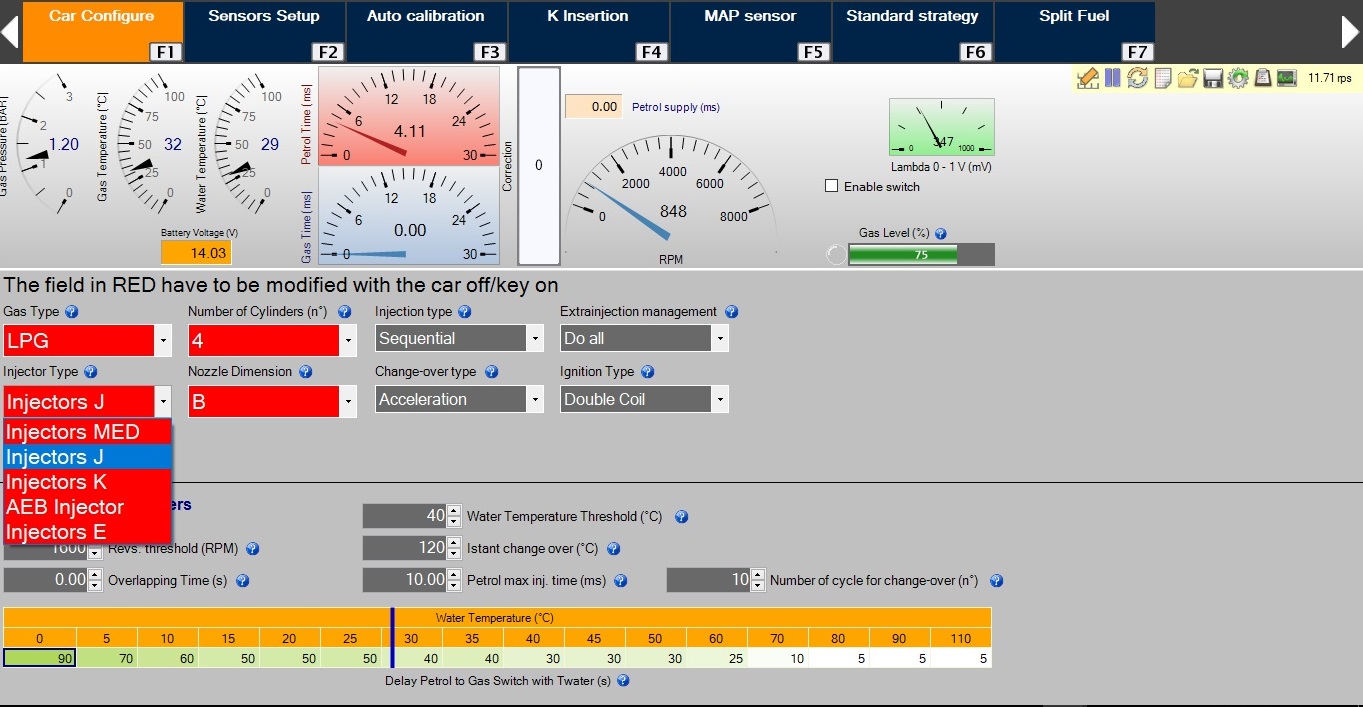
Task: Click the floppy disk save icon
Action: 1212,78
